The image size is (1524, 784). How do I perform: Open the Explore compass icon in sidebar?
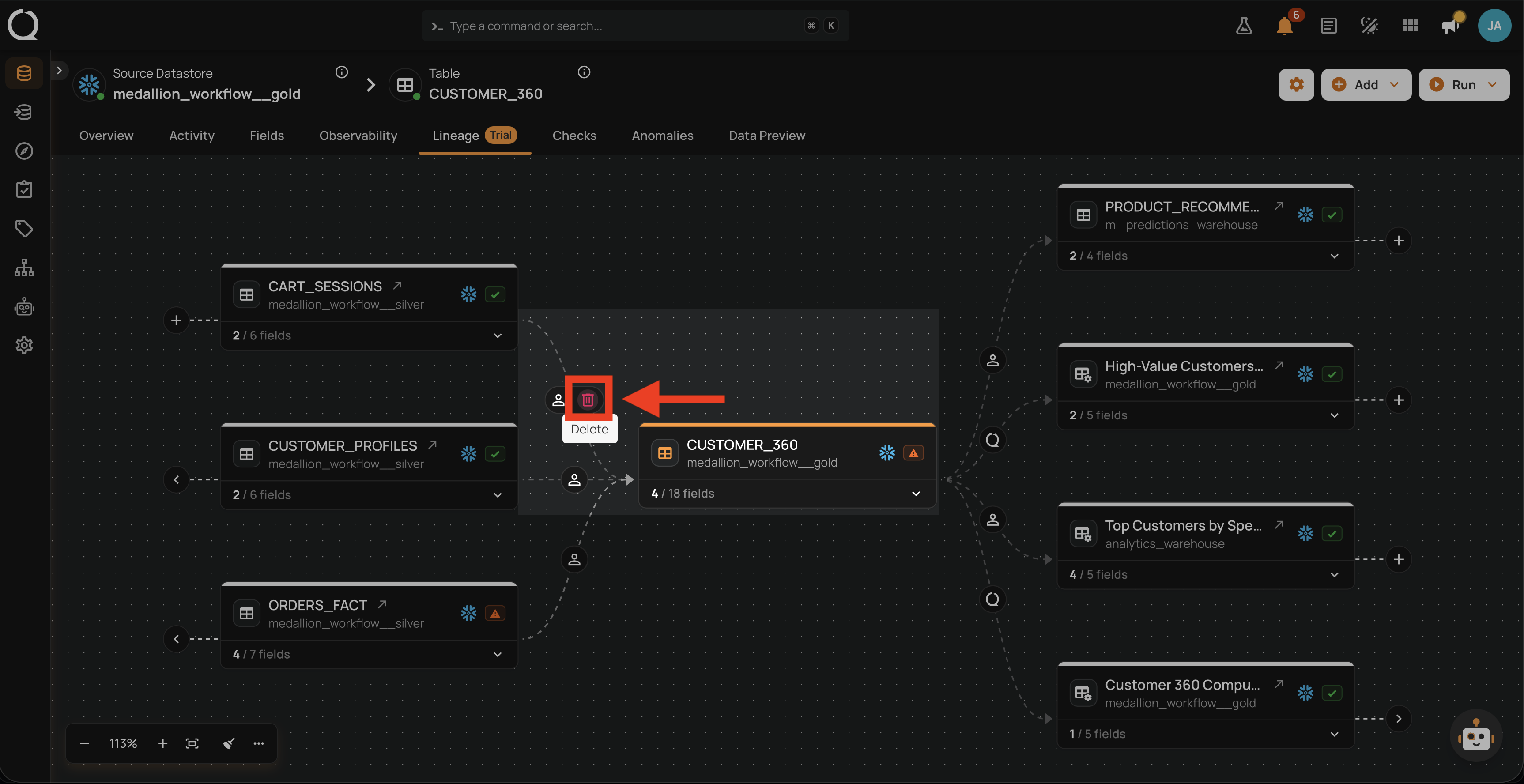click(x=24, y=151)
